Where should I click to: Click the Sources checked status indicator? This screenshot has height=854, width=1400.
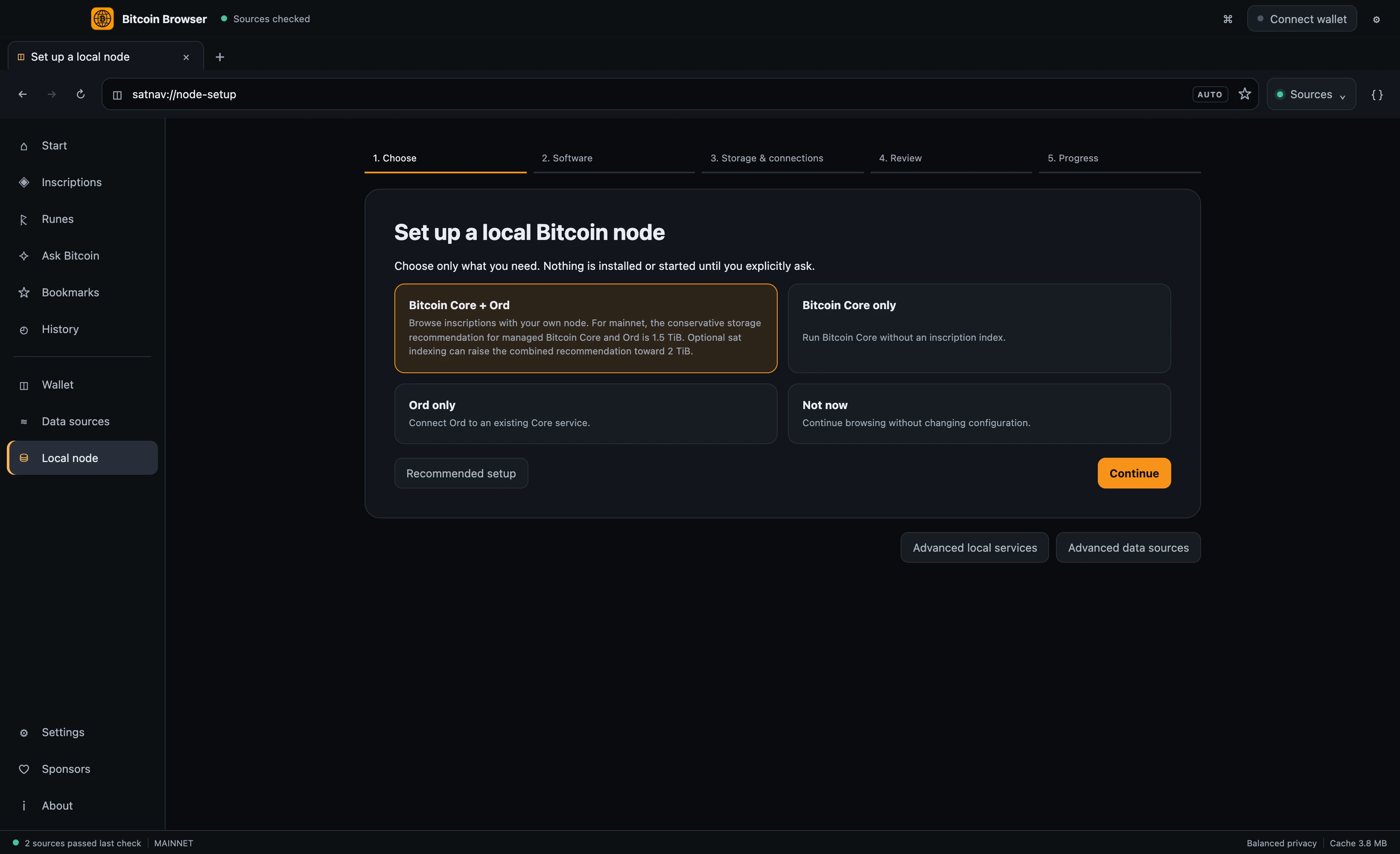tap(265, 19)
